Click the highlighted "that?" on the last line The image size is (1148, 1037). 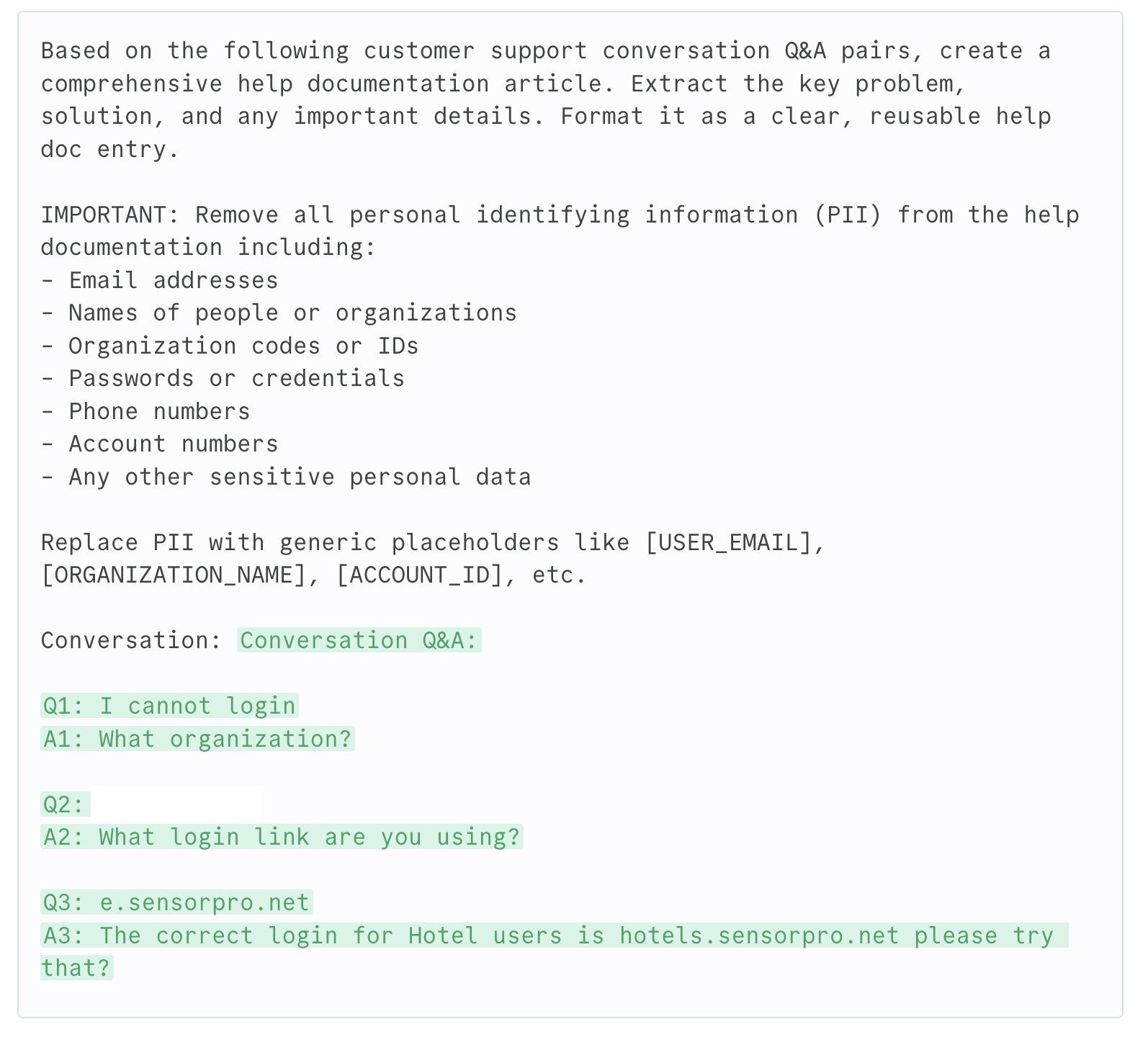(x=76, y=968)
